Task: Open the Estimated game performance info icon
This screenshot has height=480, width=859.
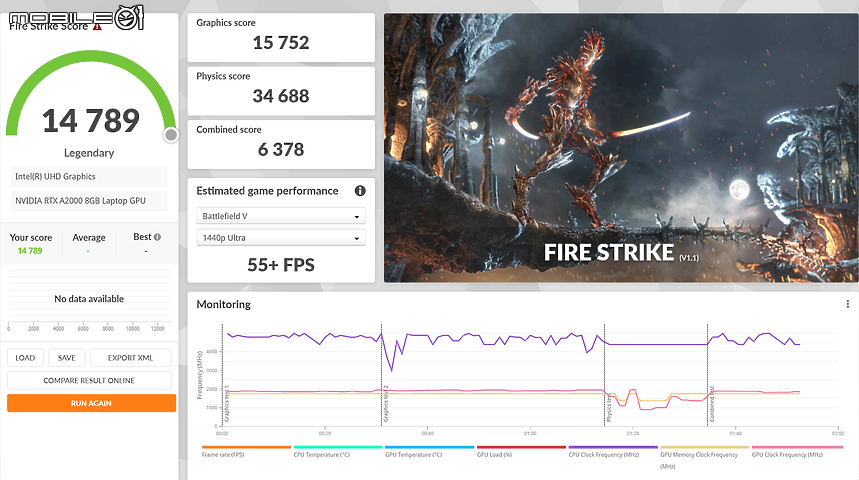Action: (x=360, y=191)
